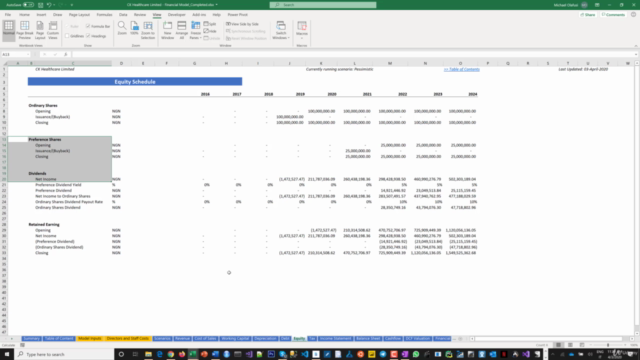
Task: Toggle Gridlines checkbox
Action: [x=67, y=36]
